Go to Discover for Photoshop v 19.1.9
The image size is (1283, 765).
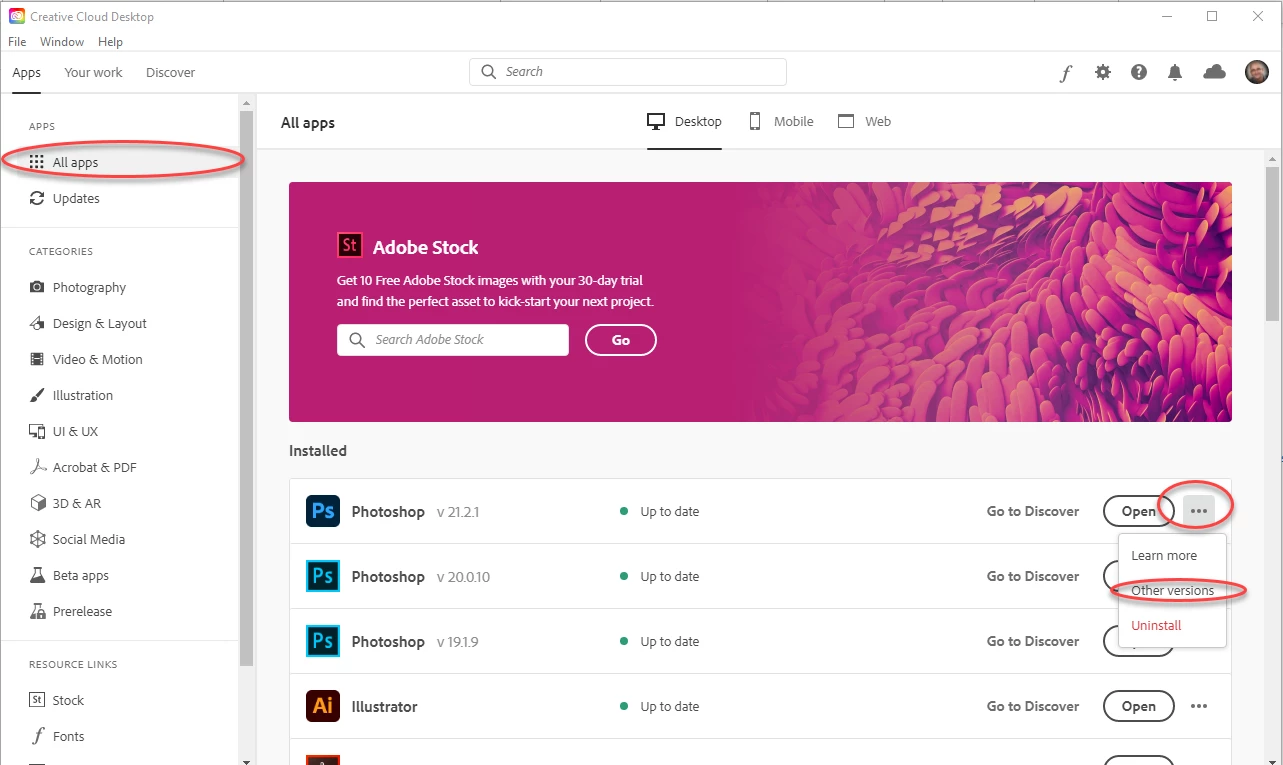pos(1033,641)
